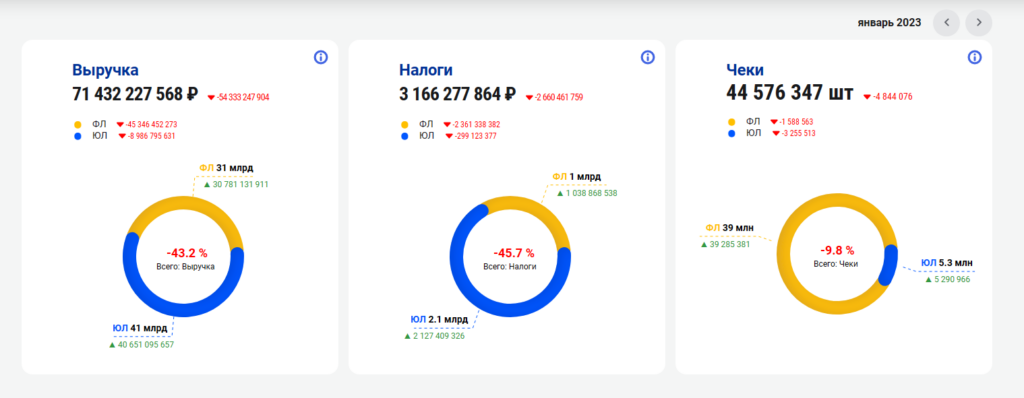Click the Выручка card title
The height and width of the screenshot is (398, 1024).
[x=105, y=71]
